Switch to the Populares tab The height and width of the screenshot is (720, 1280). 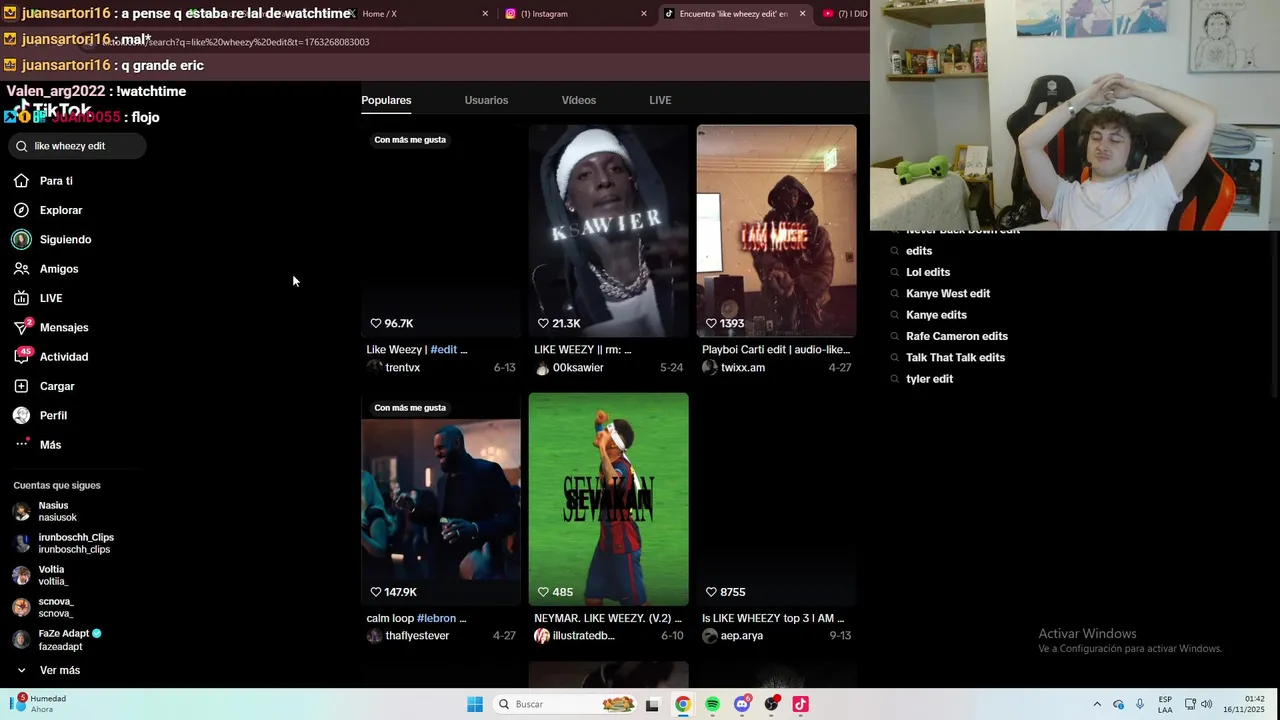(x=386, y=100)
